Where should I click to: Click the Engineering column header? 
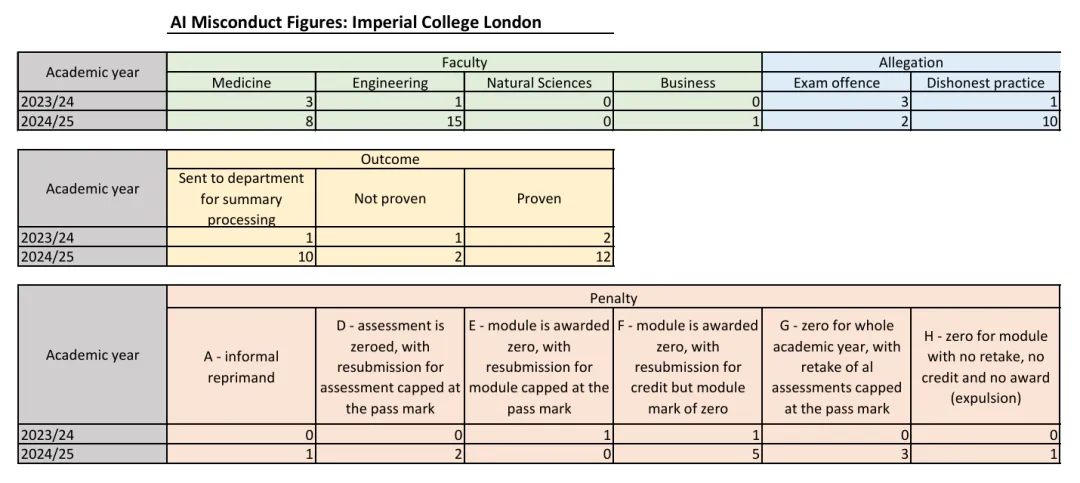point(390,83)
